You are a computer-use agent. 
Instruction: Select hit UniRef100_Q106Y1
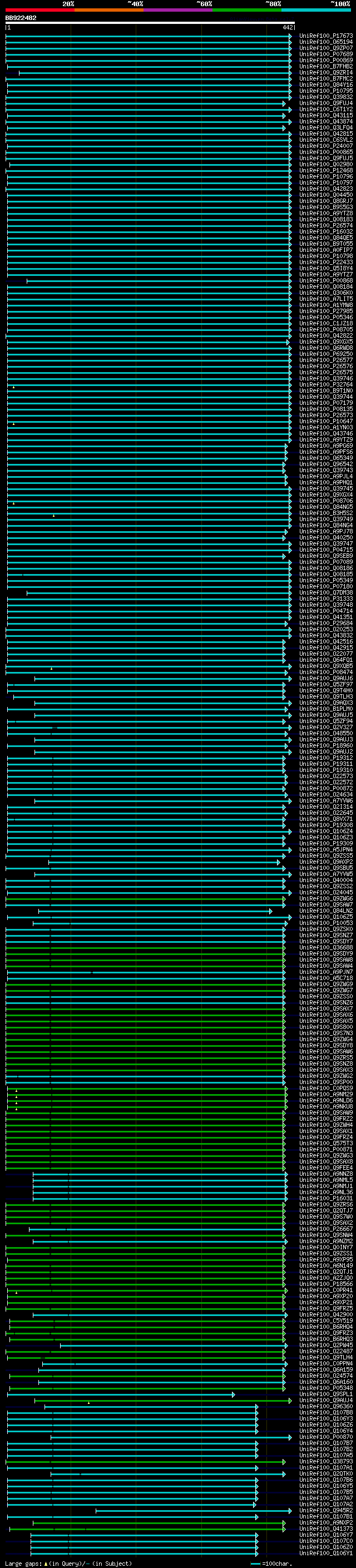pyautogui.click(x=326, y=1554)
